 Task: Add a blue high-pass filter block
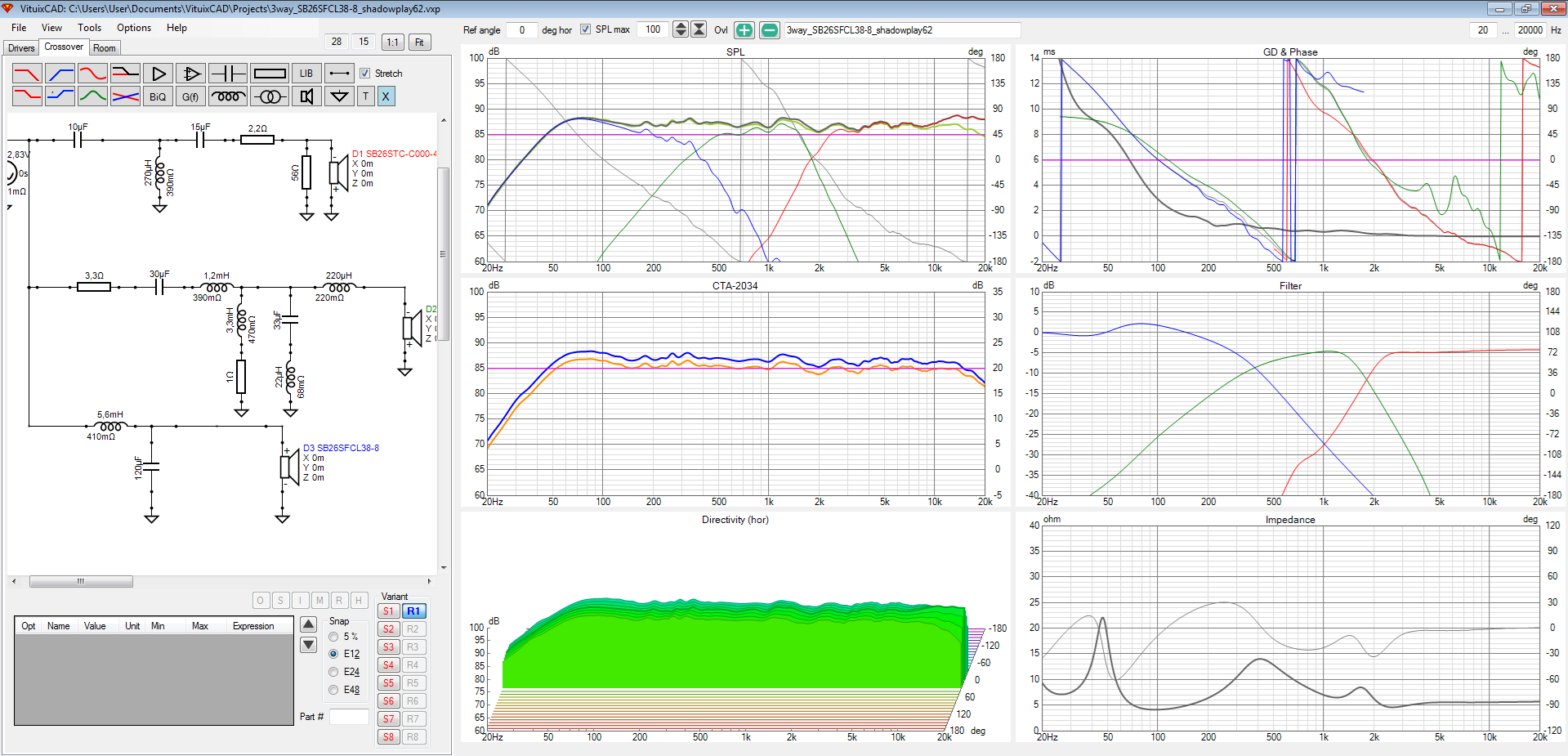click(x=60, y=74)
